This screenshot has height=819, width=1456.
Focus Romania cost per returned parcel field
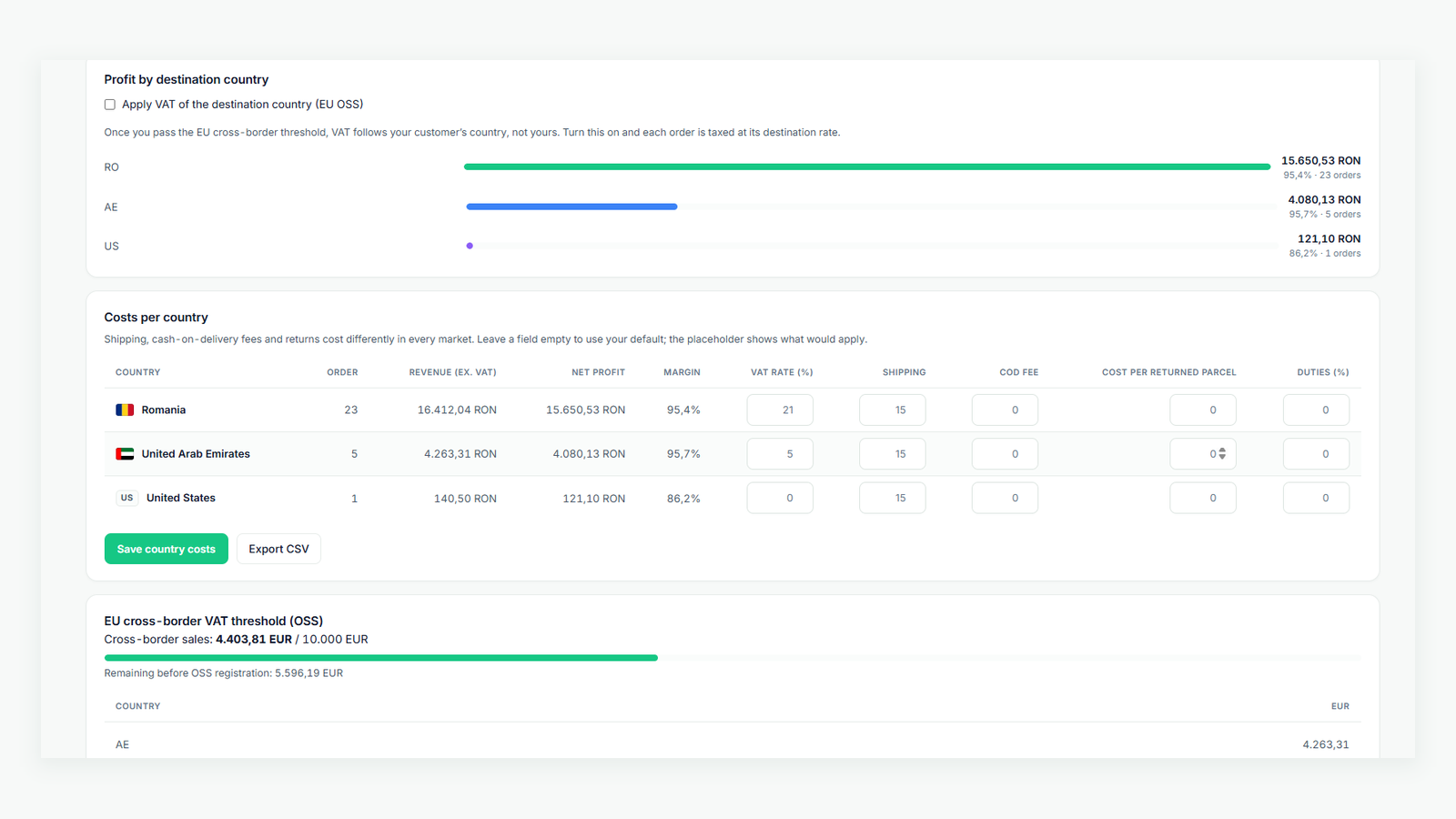(x=1203, y=410)
